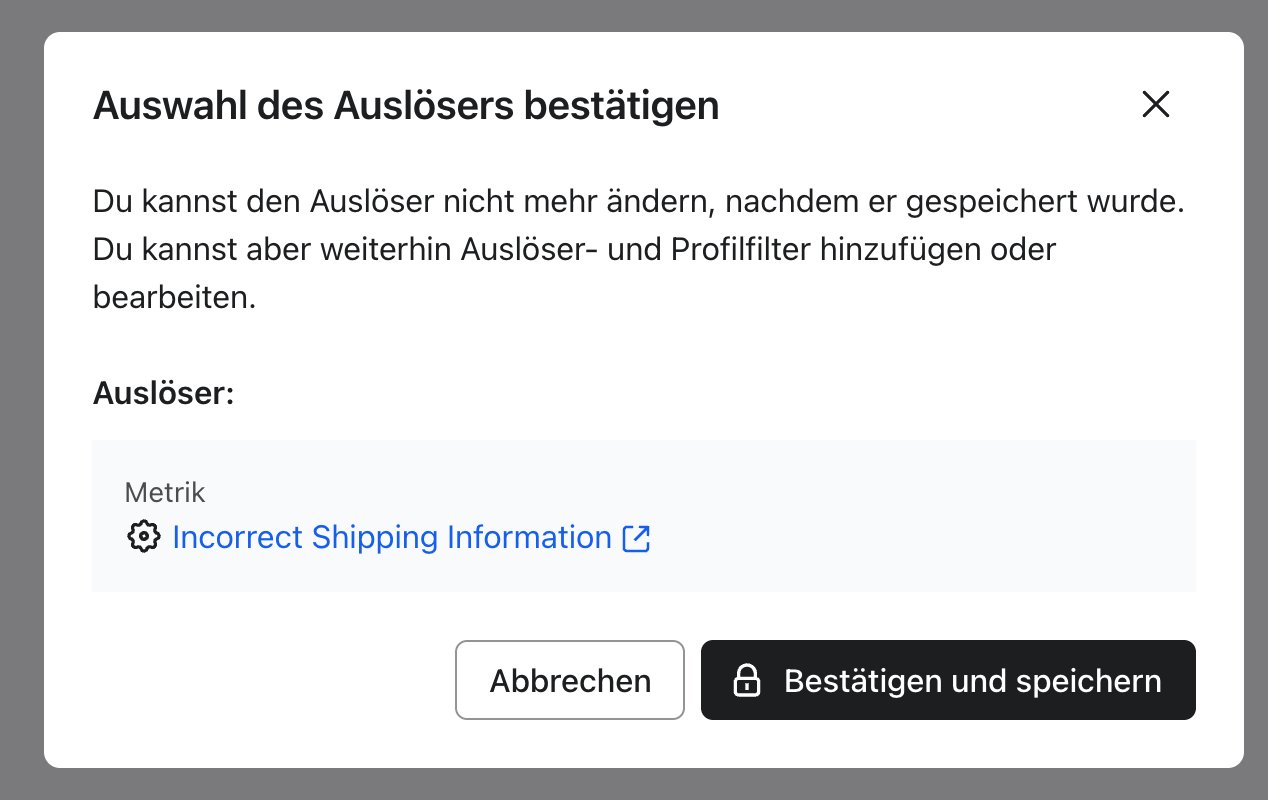Click the dialog title Auswahl des Auslösers bestätigen
Screen dimensions: 1268x800
(x=406, y=105)
